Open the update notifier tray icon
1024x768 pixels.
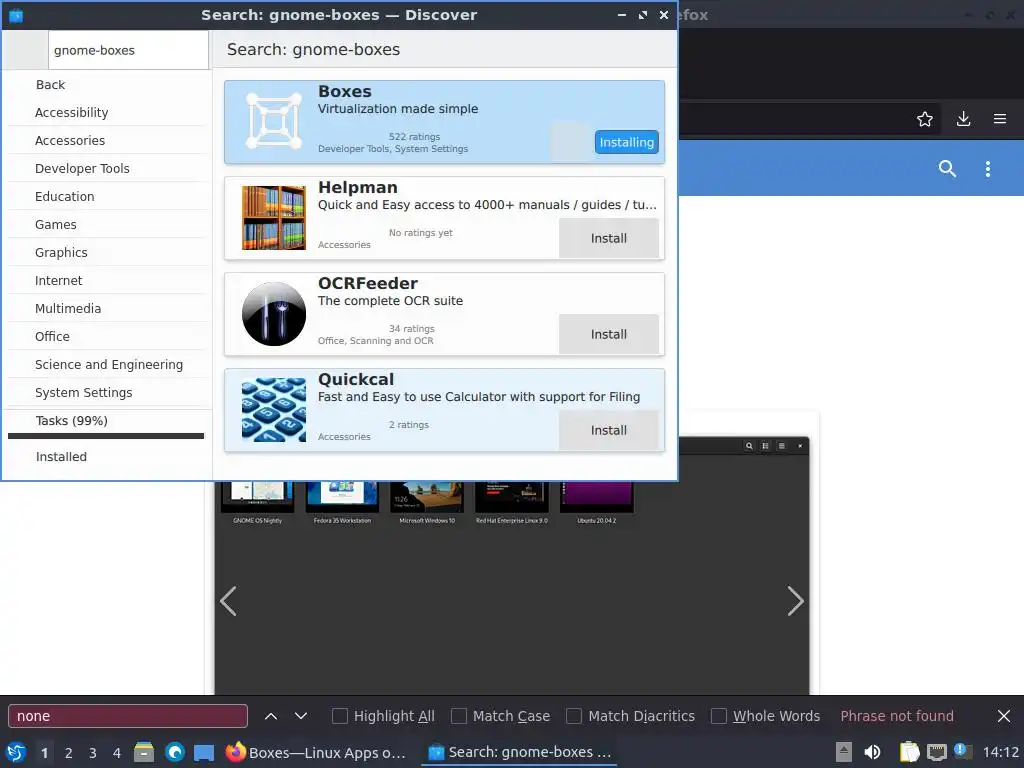[x=963, y=751]
